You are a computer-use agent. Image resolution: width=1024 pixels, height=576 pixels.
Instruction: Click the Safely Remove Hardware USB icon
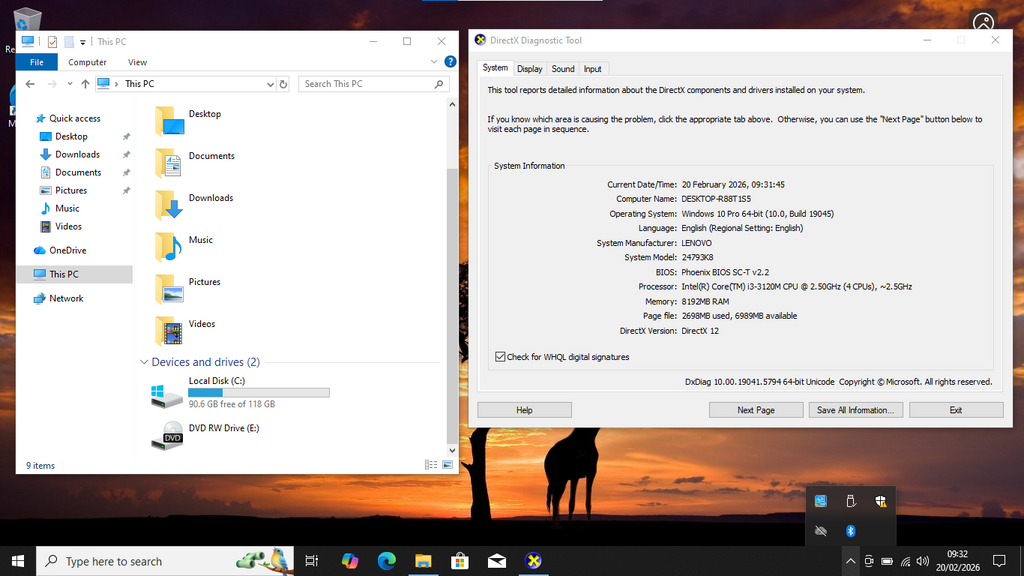click(x=850, y=500)
